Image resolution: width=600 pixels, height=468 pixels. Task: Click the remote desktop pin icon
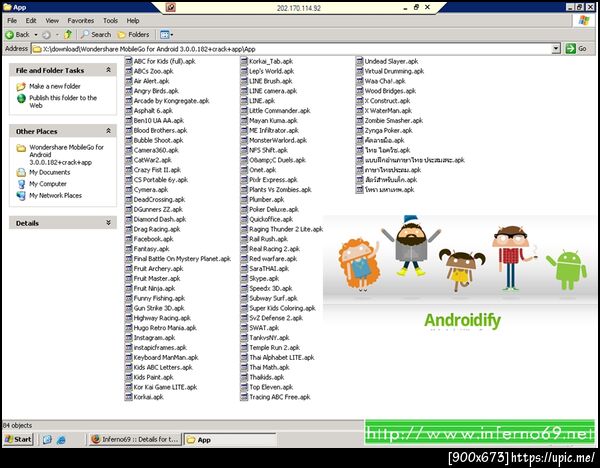pos(171,7)
